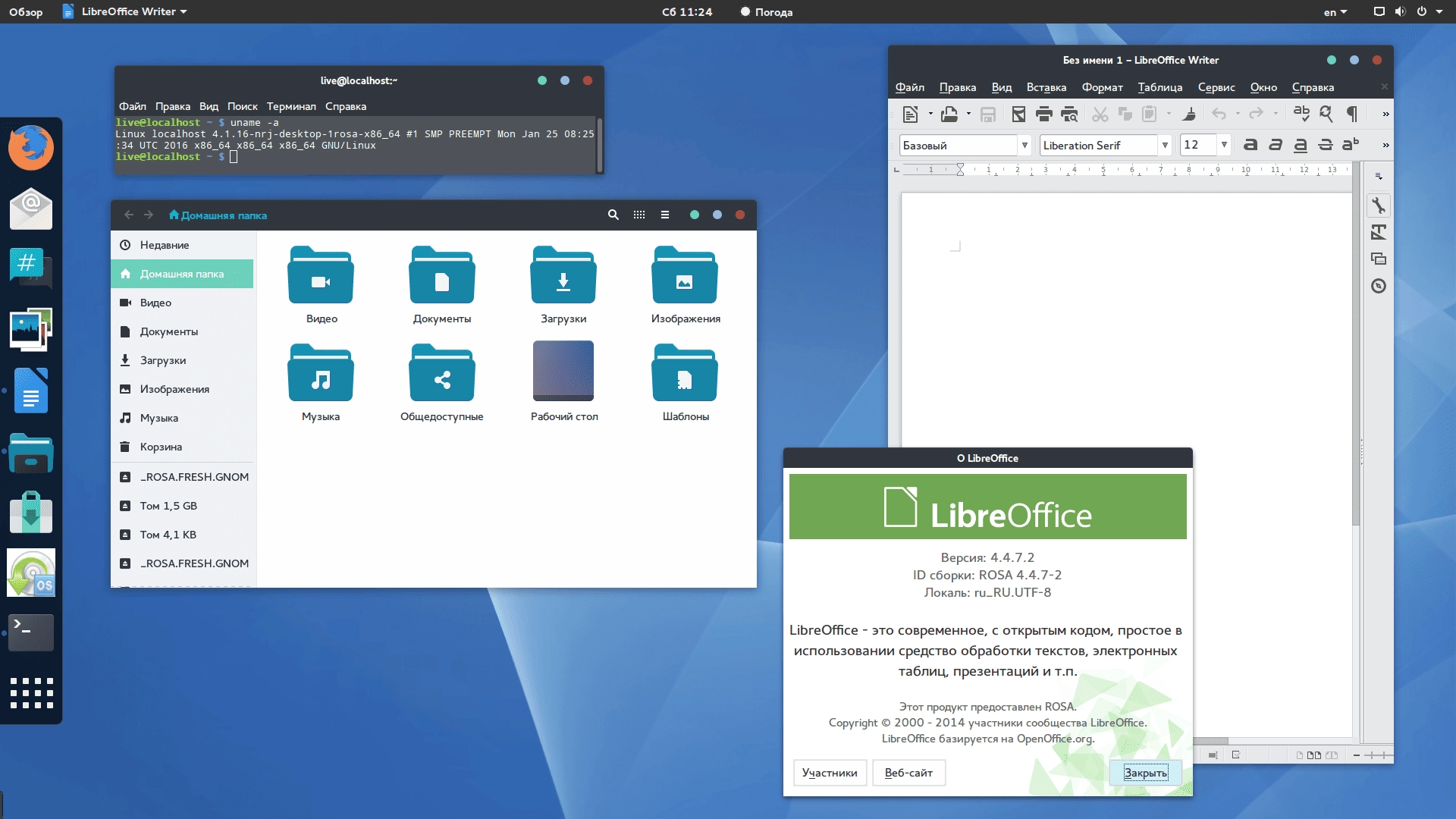Click the Find and Replace icon
The image size is (1456, 819).
coord(1326,114)
